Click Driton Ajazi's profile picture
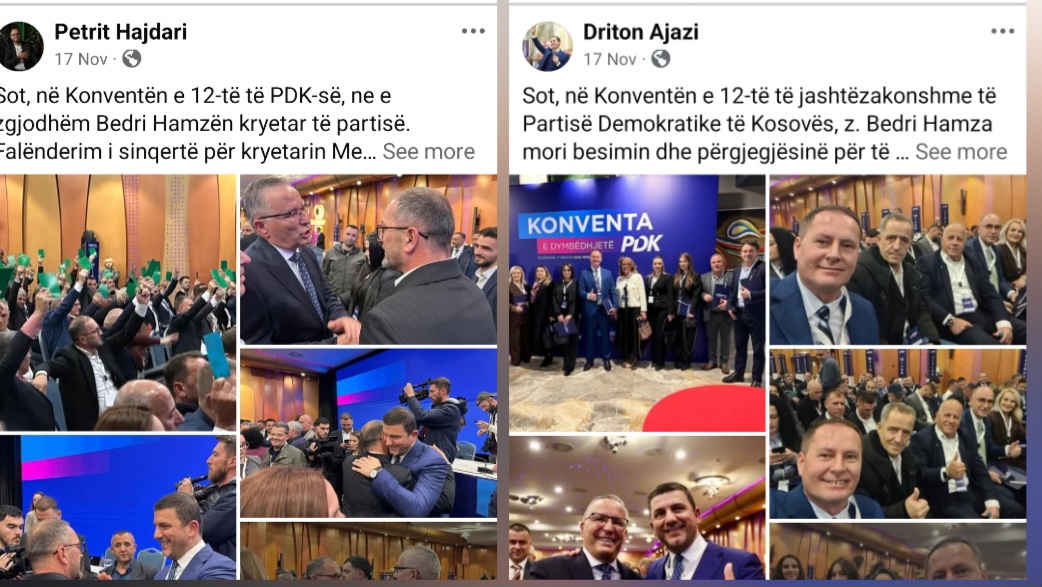The height and width of the screenshot is (587, 1042). [548, 46]
